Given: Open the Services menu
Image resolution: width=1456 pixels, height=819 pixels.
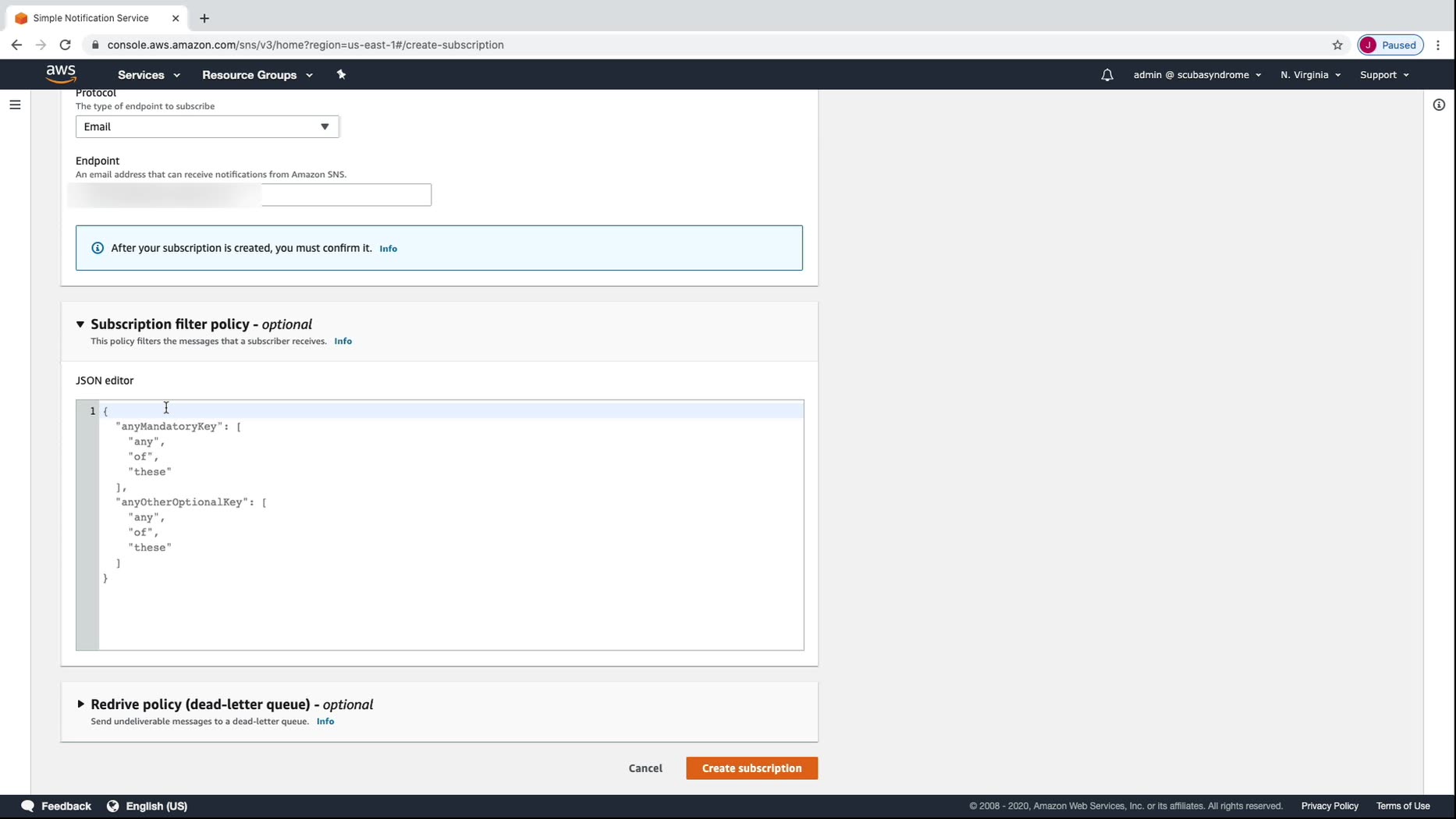Looking at the screenshot, I should pos(149,75).
